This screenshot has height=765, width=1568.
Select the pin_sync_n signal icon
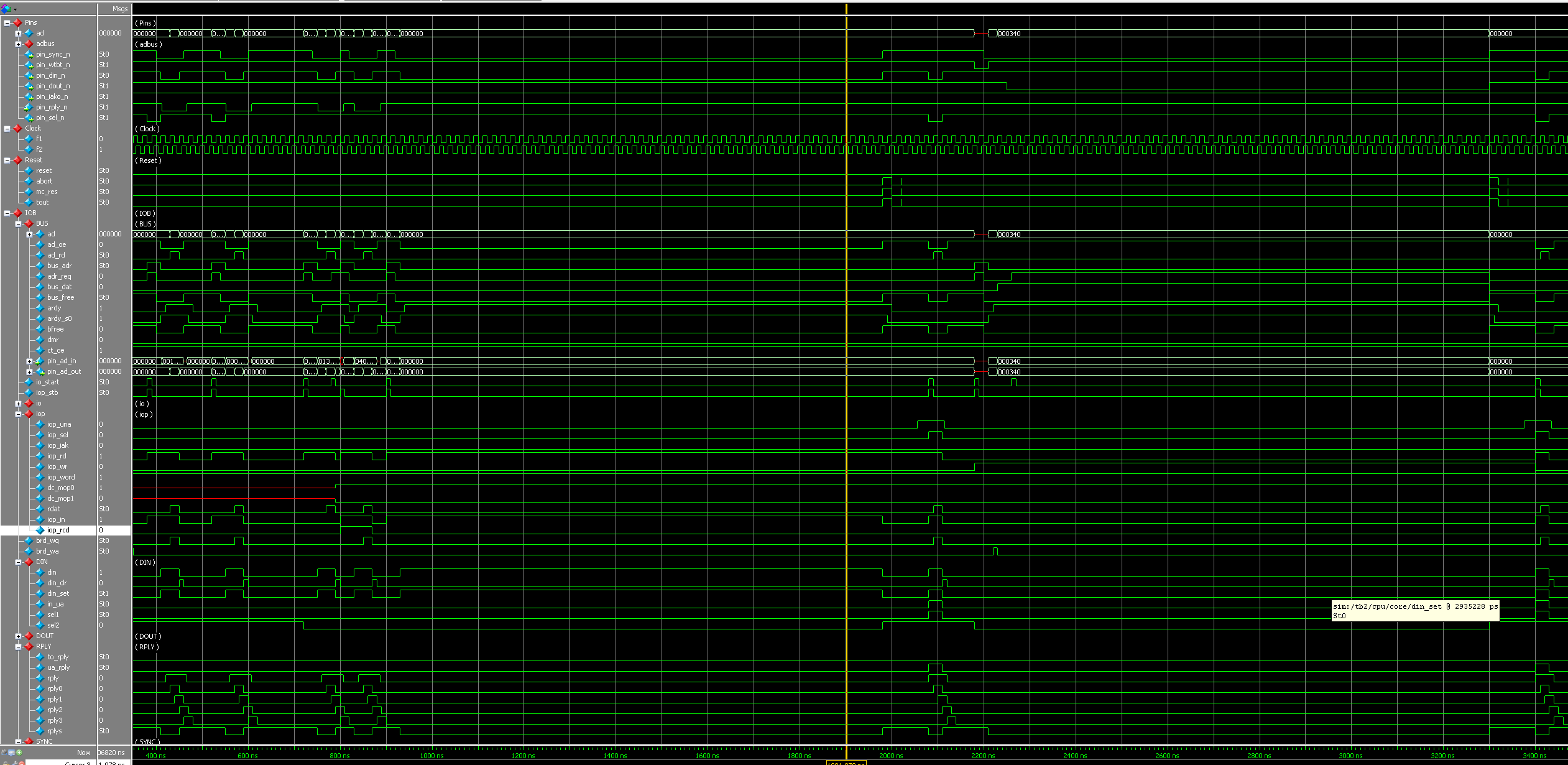pyautogui.click(x=29, y=55)
